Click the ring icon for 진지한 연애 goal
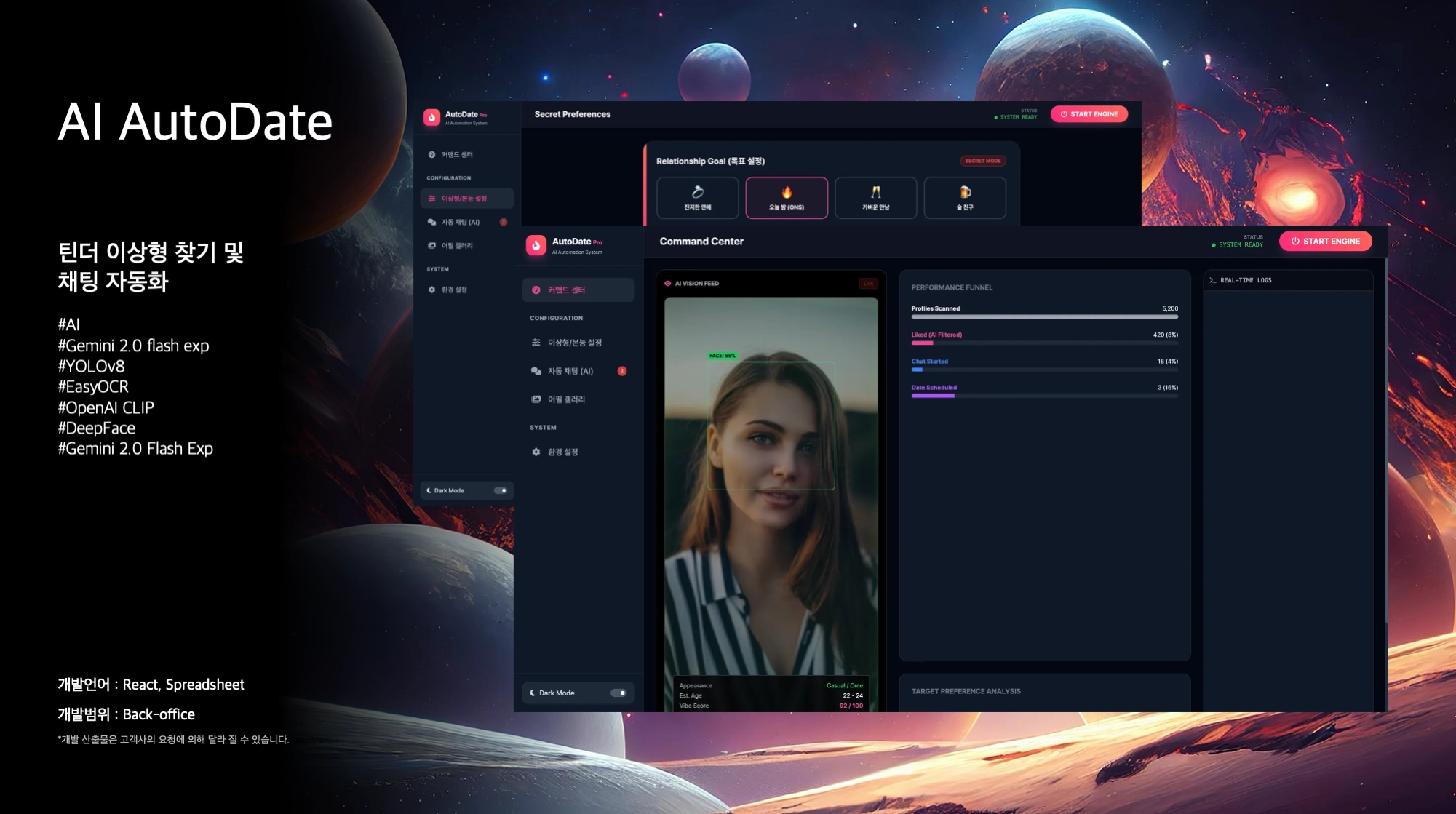 point(697,192)
